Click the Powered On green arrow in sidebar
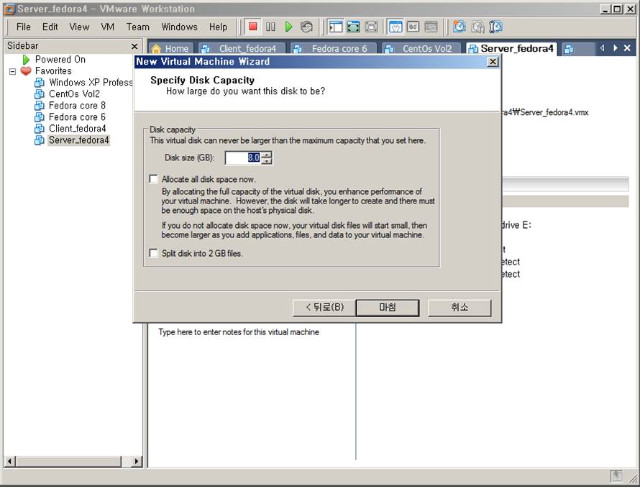Screen dimensions: 640x487 click(27, 60)
